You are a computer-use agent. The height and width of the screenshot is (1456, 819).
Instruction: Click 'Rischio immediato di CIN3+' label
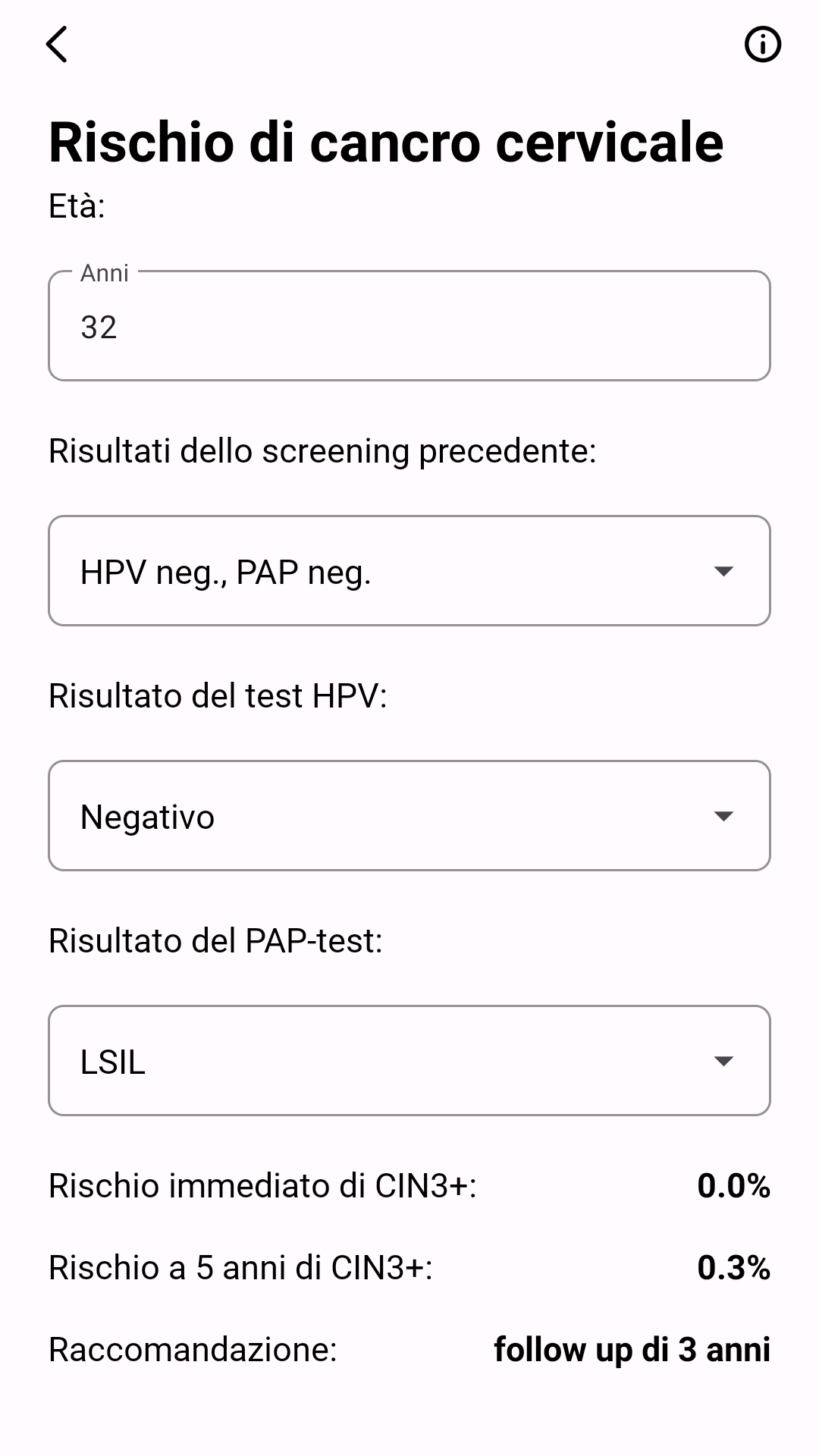tap(262, 1186)
